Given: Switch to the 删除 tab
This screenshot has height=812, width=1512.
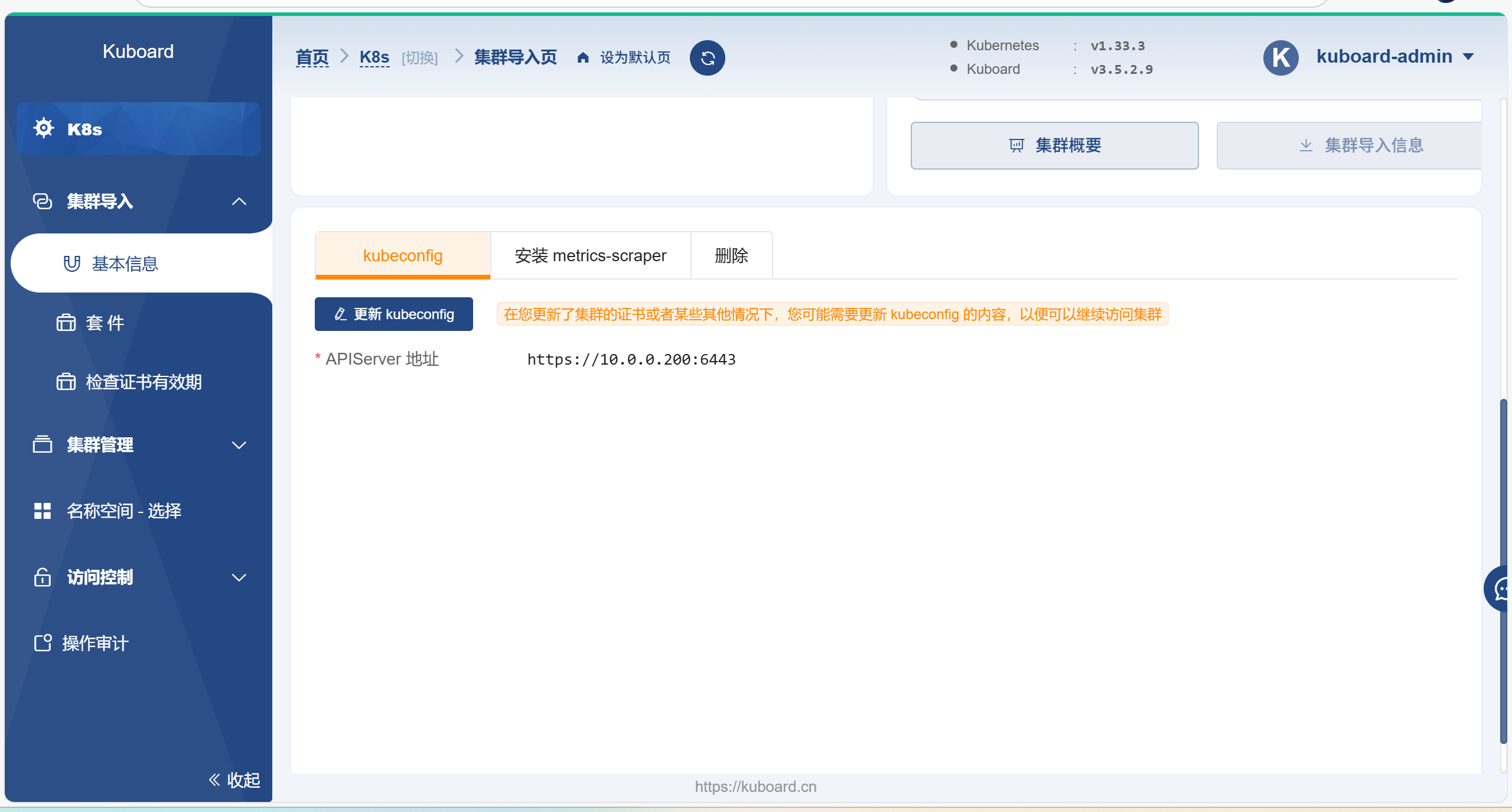Looking at the screenshot, I should 731,255.
